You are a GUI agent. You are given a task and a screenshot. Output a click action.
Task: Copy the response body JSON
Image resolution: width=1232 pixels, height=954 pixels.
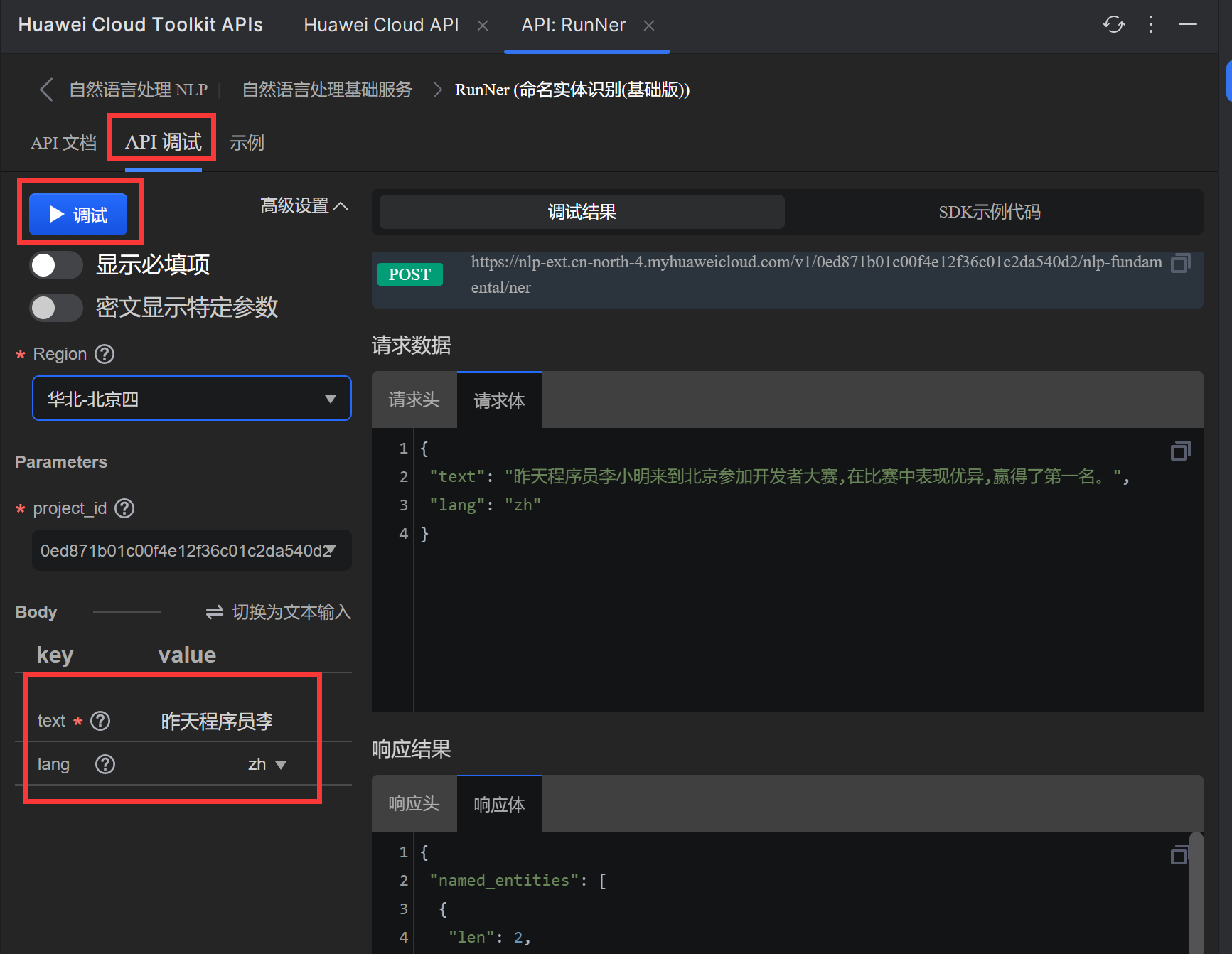pyautogui.click(x=1179, y=854)
